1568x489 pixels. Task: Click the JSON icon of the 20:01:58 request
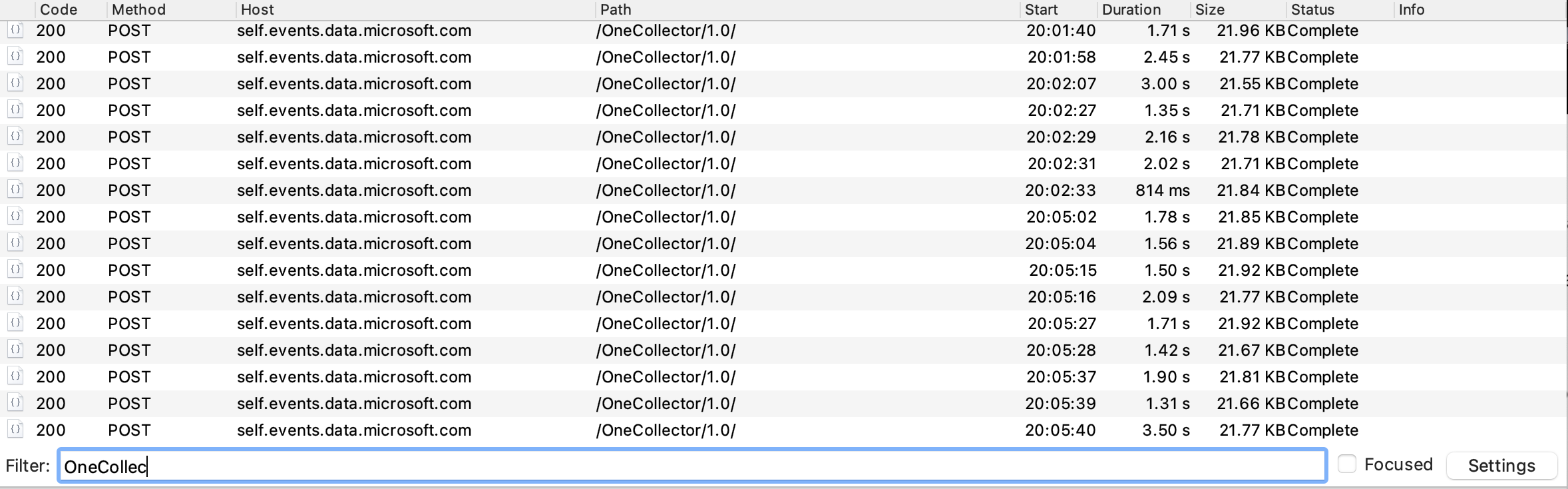(x=15, y=57)
